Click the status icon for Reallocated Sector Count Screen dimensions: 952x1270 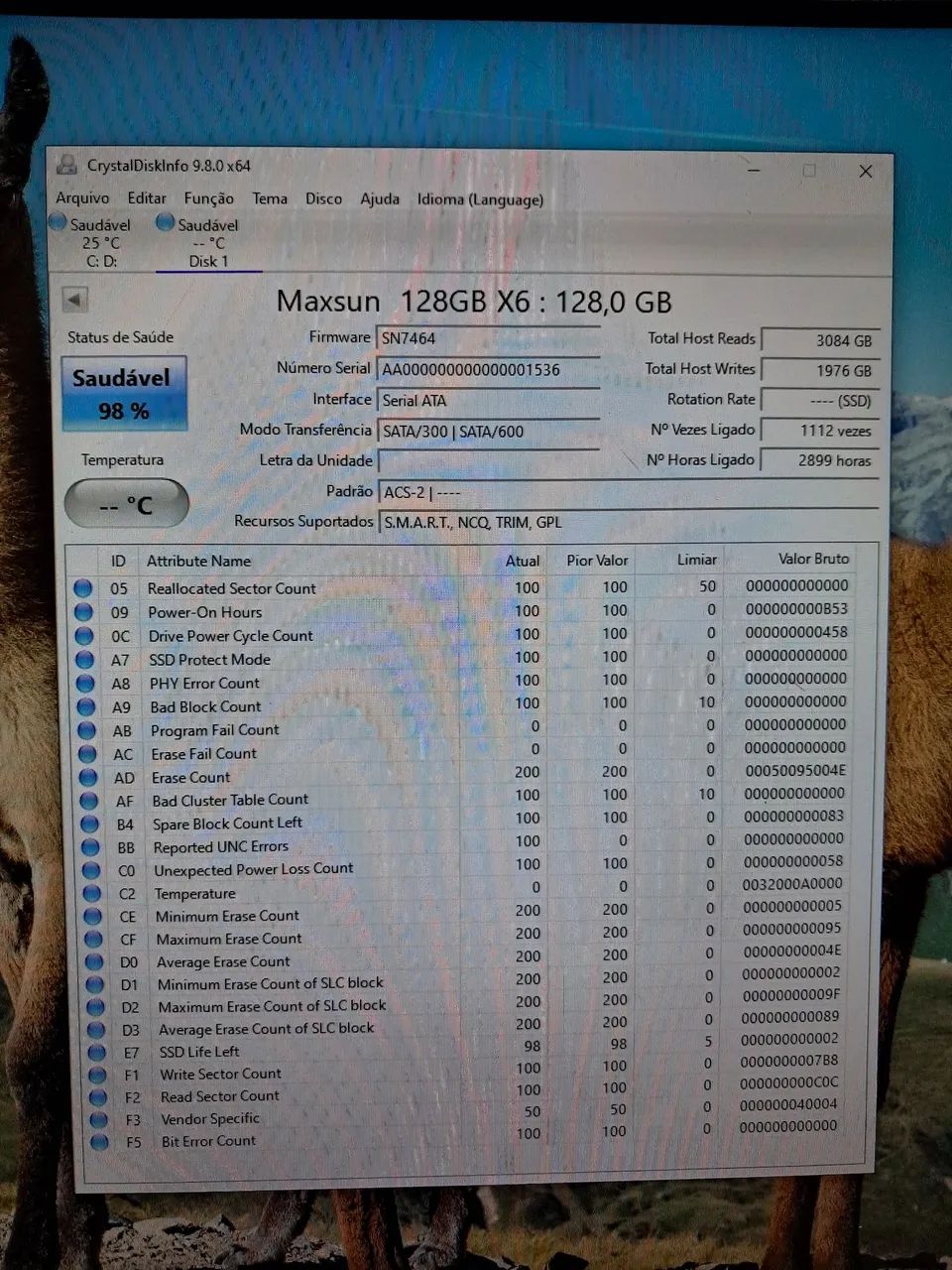[83, 588]
